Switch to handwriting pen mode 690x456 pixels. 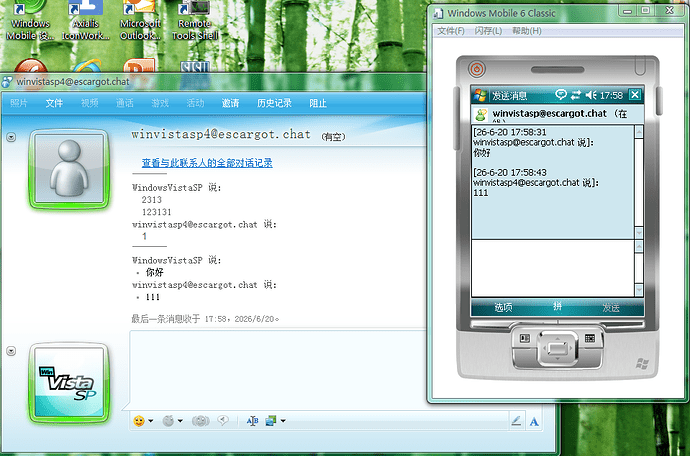tap(517, 421)
